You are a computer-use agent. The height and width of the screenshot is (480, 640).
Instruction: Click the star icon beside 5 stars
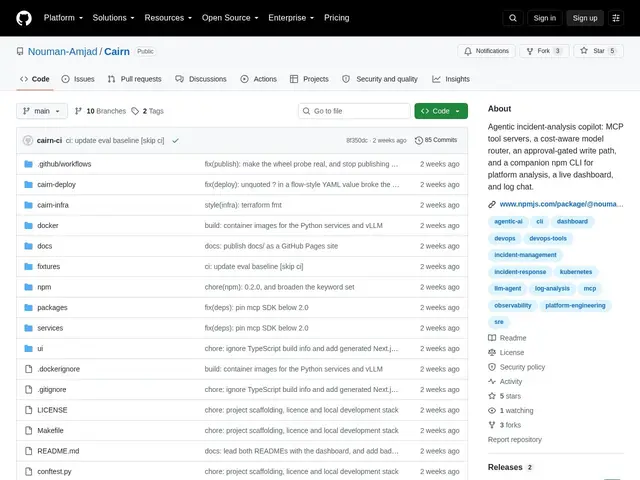(492, 396)
